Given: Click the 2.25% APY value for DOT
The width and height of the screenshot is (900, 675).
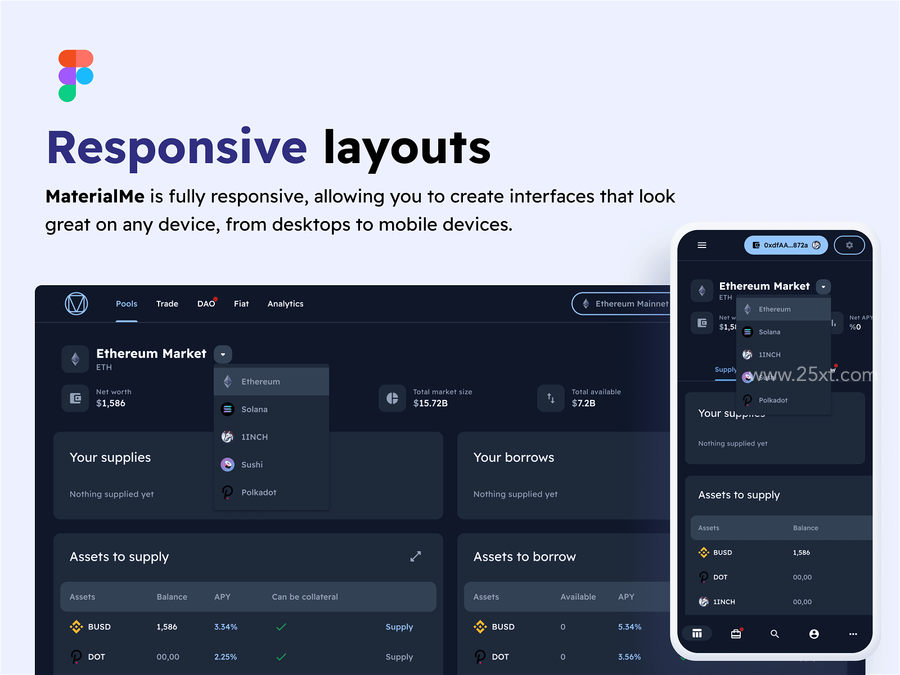Looking at the screenshot, I should point(226,657).
